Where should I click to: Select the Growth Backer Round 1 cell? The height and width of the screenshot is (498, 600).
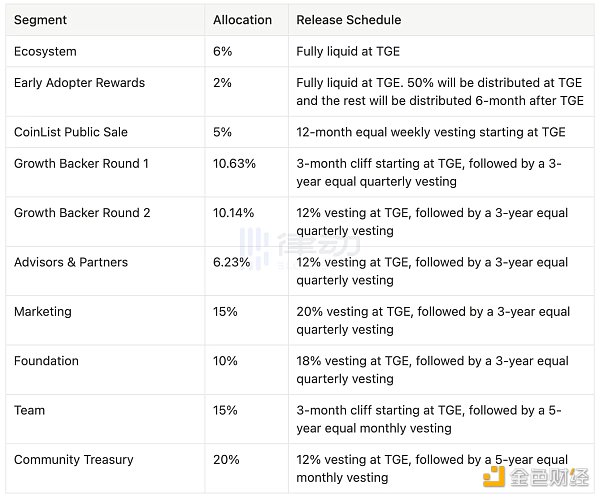click(81, 163)
